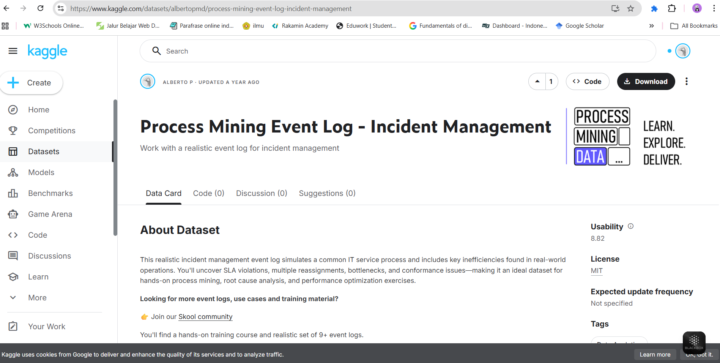Screen dimensions: 720x363
Task: Open Discussions in the sidebar
Action: [49, 256]
